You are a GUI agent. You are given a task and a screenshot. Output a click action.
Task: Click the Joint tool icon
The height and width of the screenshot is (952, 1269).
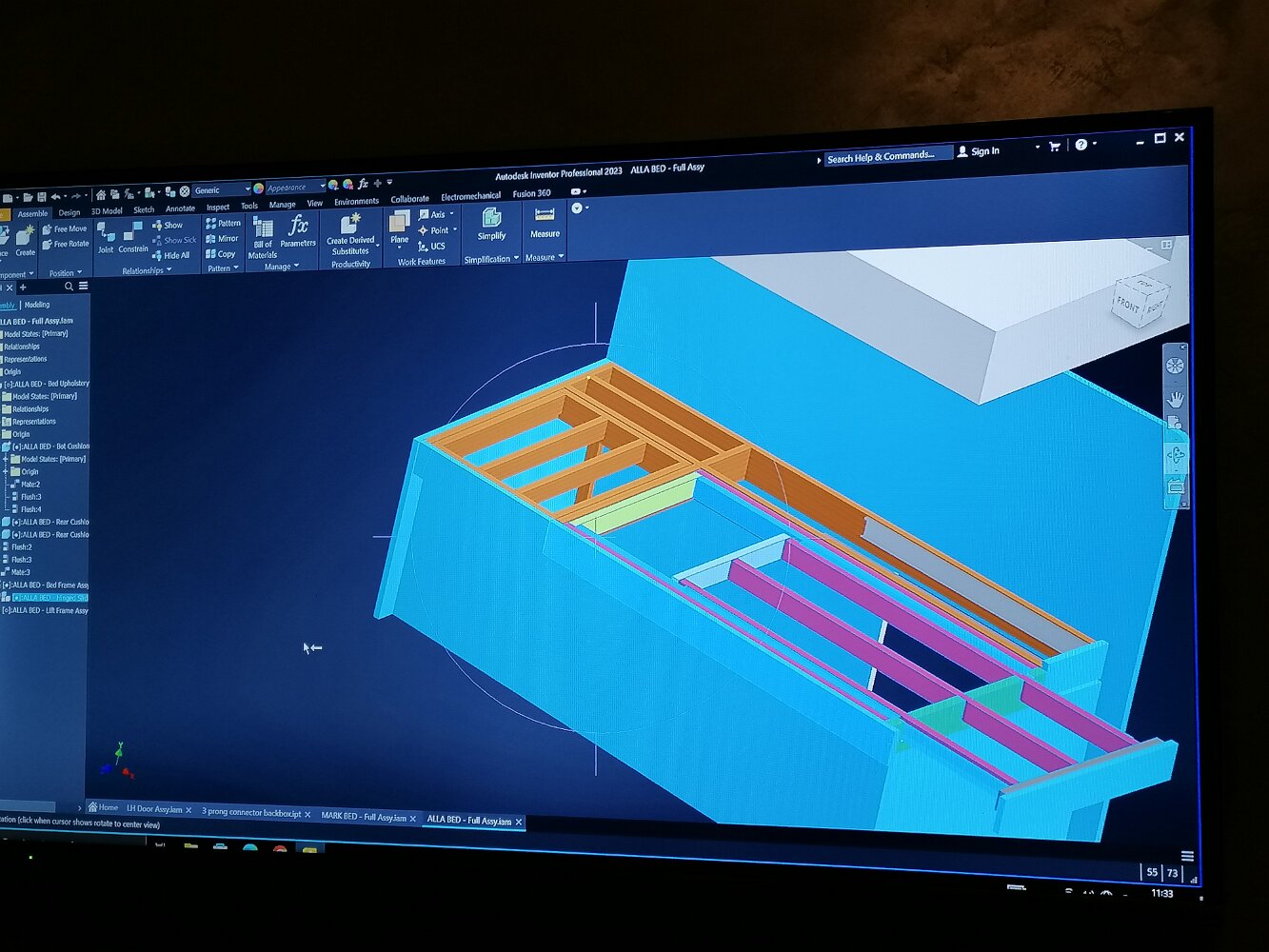pyautogui.click(x=105, y=235)
